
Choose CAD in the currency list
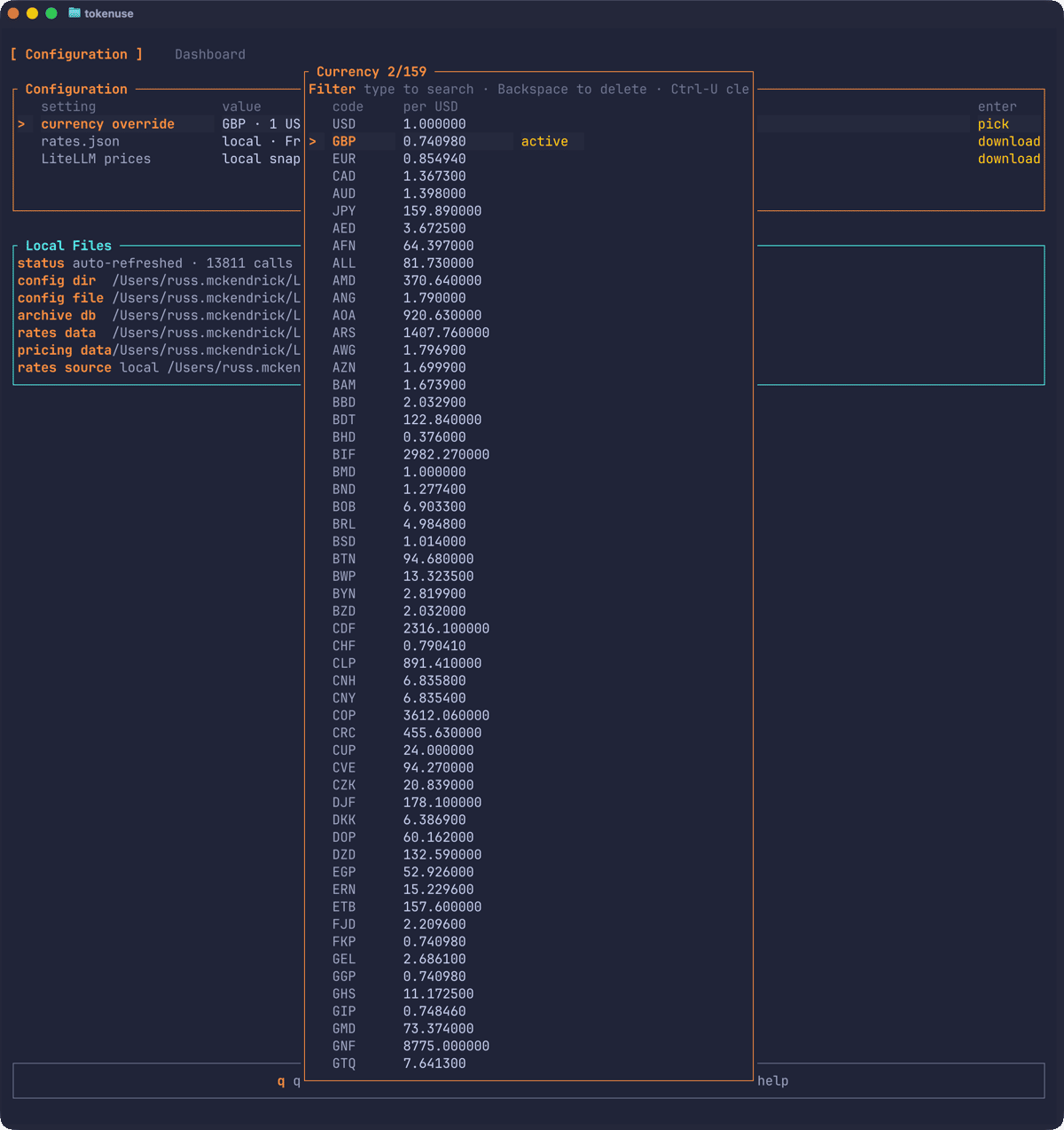coord(529,176)
